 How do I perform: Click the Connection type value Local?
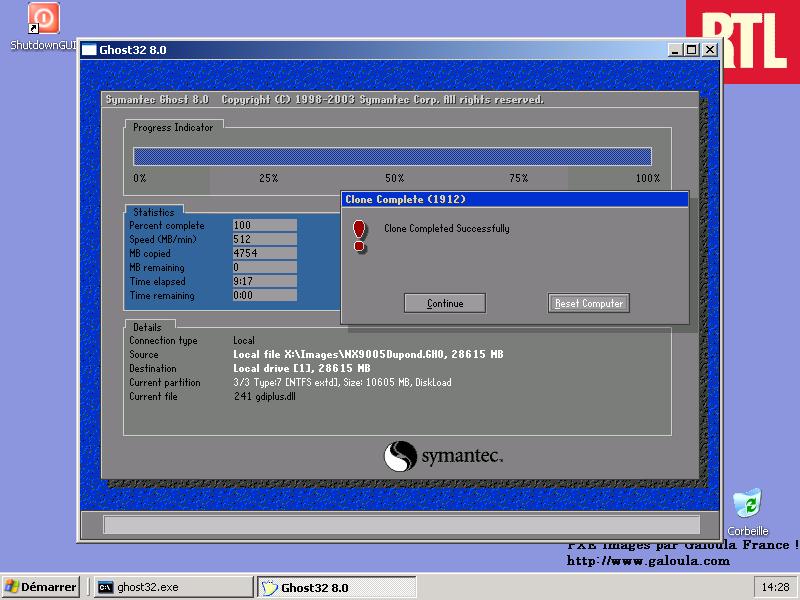244,340
